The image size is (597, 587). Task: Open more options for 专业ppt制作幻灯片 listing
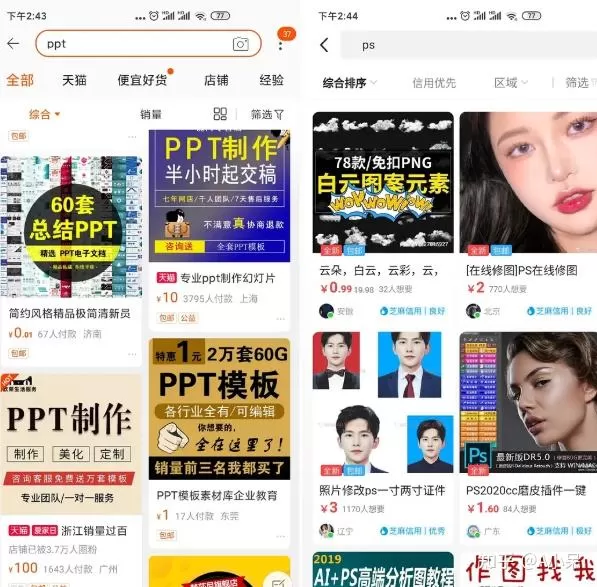(281, 319)
